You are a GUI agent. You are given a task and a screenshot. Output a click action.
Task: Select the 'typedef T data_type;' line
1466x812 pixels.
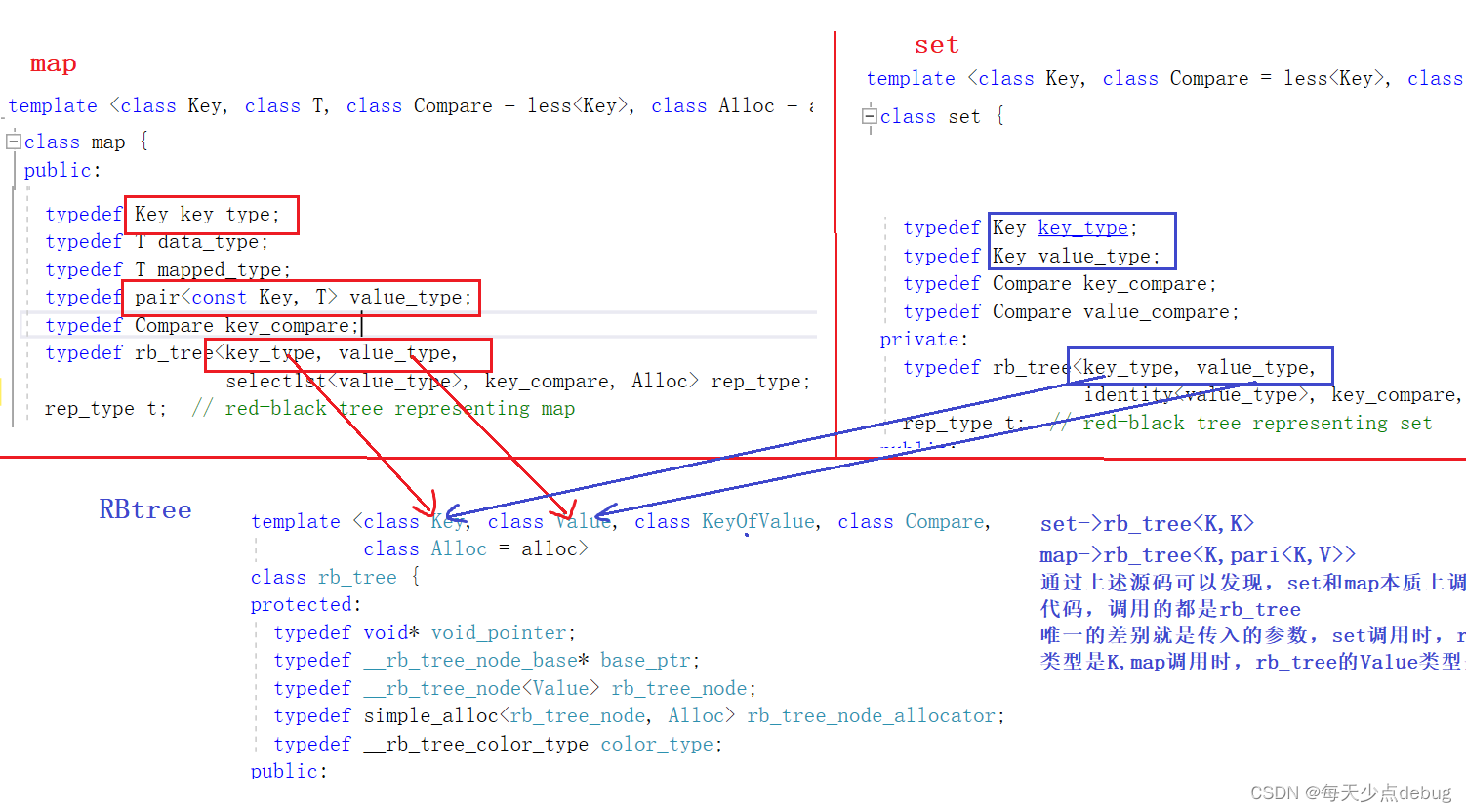156,241
